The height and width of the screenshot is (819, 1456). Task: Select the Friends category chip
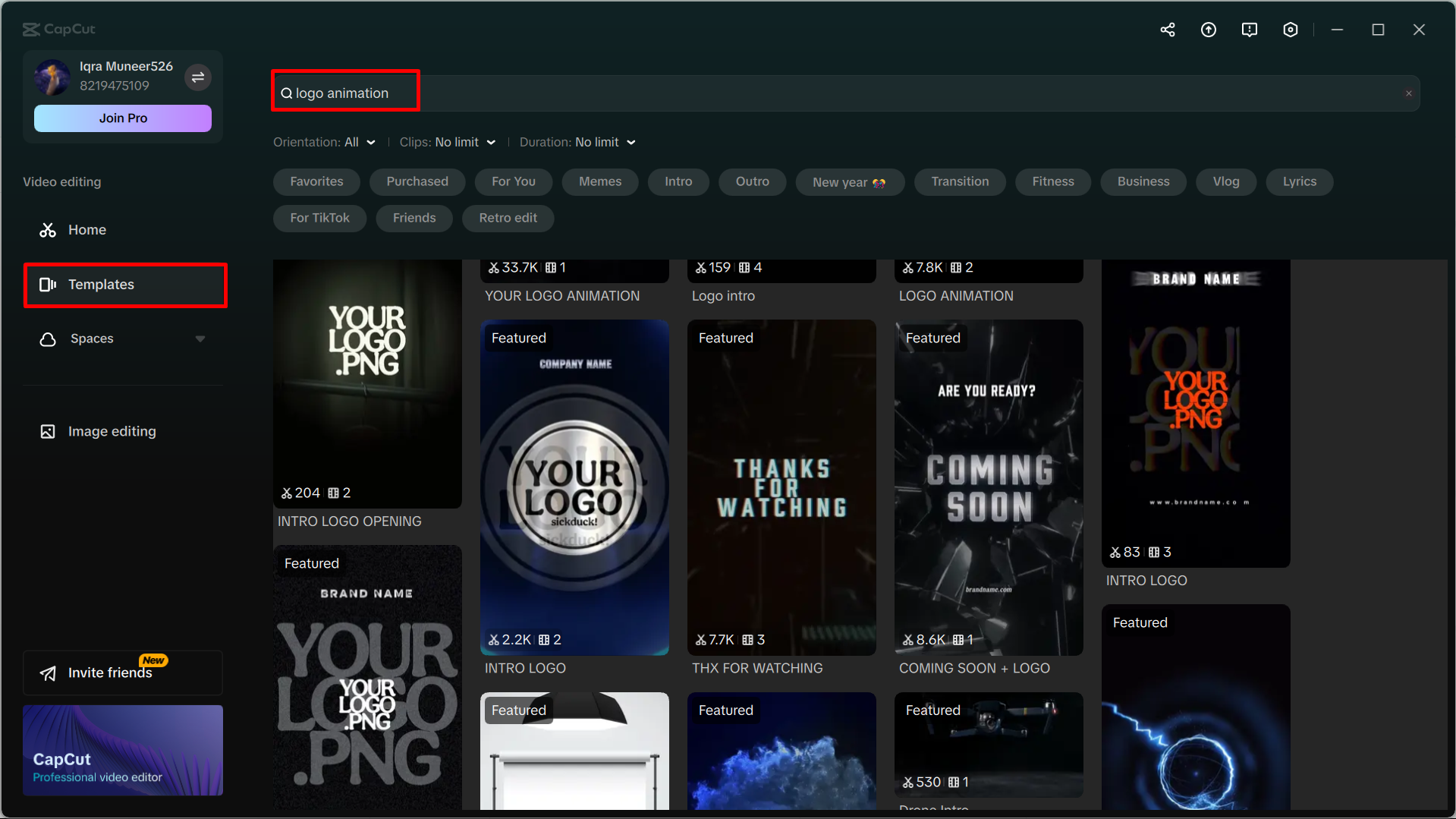(414, 218)
